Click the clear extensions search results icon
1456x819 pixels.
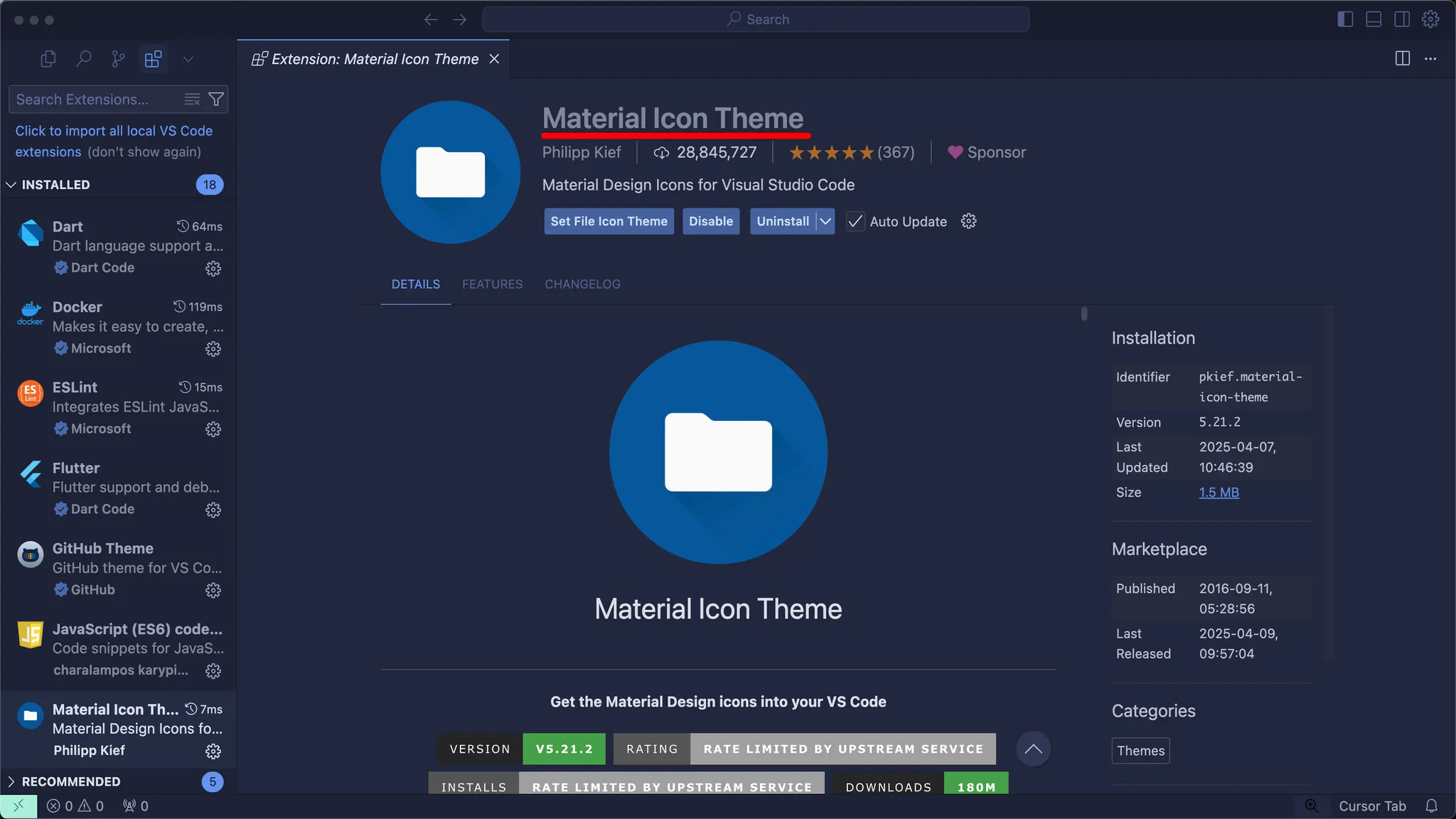(x=192, y=100)
